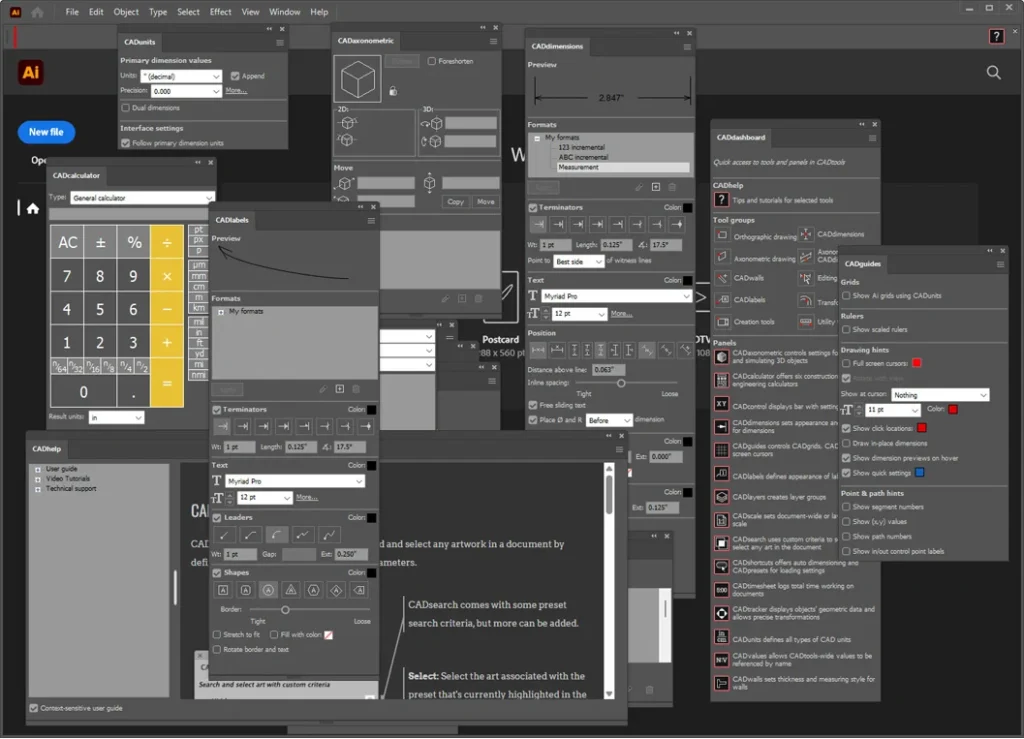Viewport: 1024px width, 739px height.
Task: Toggle Show scaled rulers in CADguides
Action: point(846,329)
